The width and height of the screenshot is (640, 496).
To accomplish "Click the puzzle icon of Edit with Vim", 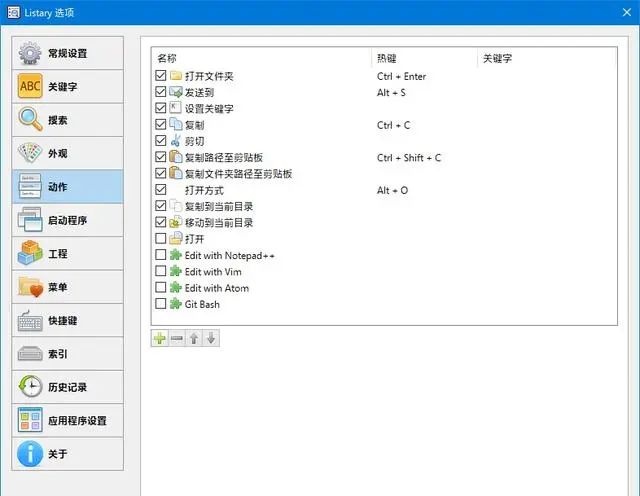I will click(176, 271).
